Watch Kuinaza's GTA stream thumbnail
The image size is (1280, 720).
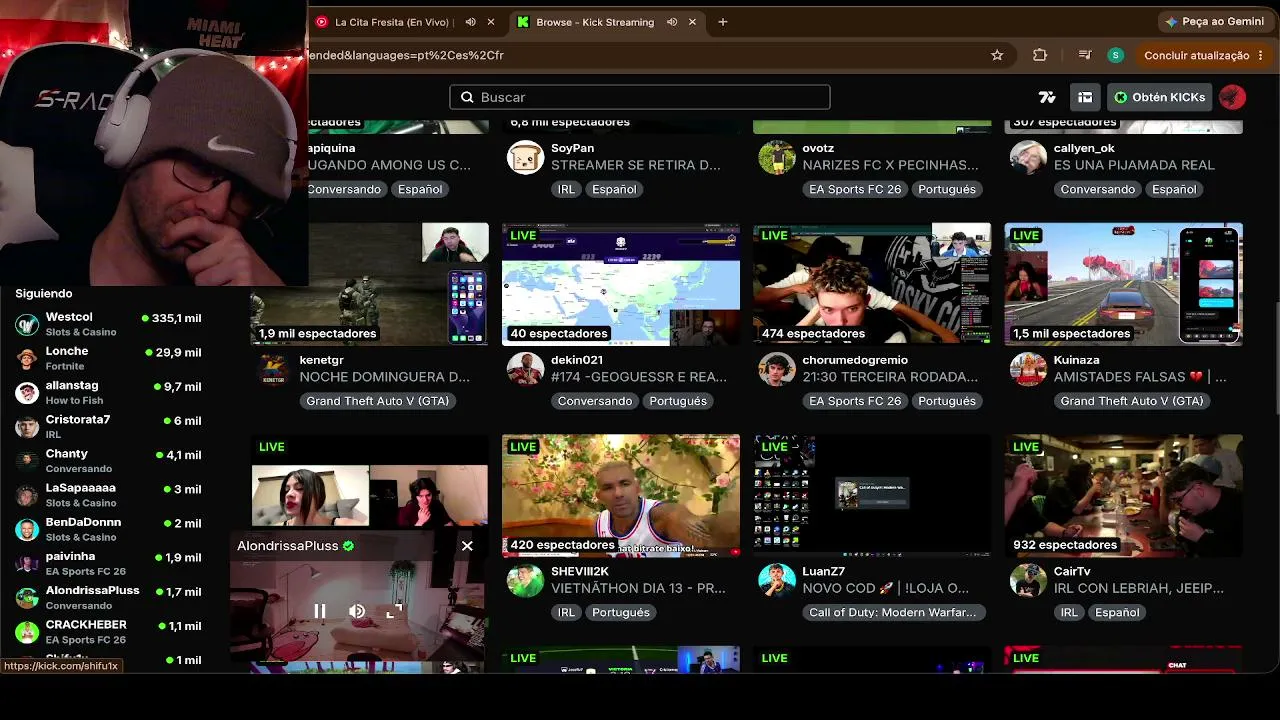click(x=1124, y=284)
